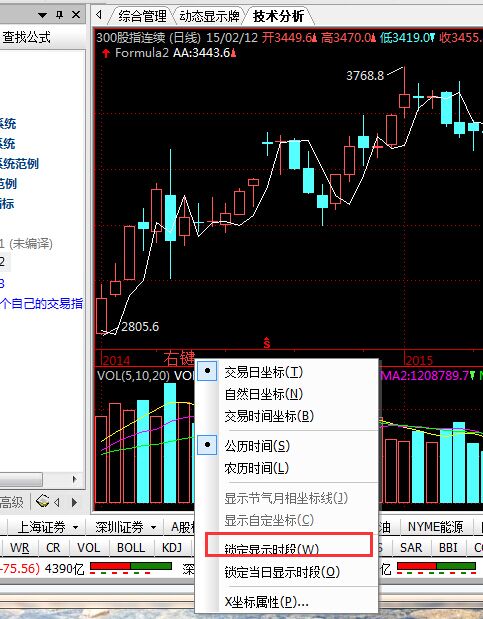Select the SAR indicator tab
The width and height of the screenshot is (483, 619).
tap(411, 548)
